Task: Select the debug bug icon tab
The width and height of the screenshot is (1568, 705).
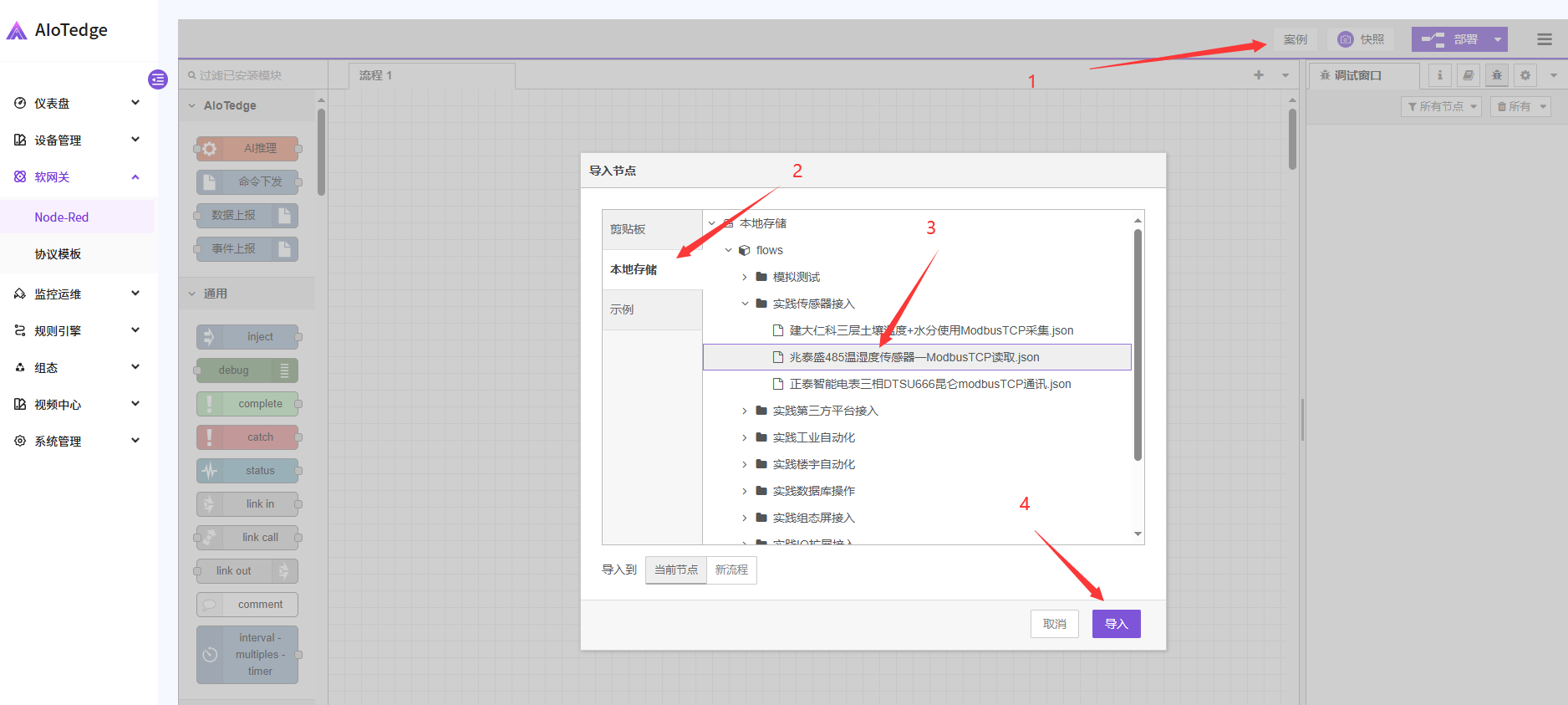Action: (x=1496, y=75)
